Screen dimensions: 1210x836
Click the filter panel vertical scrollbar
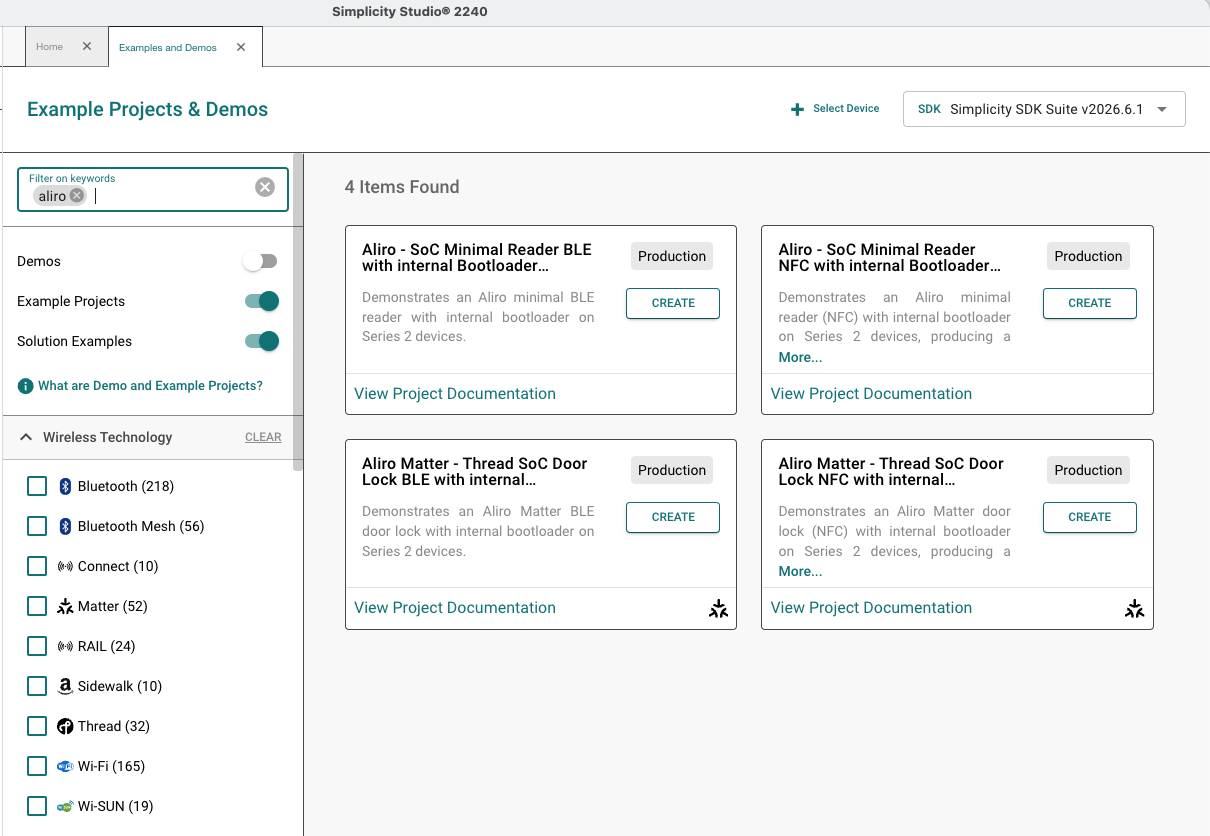coord(297,312)
